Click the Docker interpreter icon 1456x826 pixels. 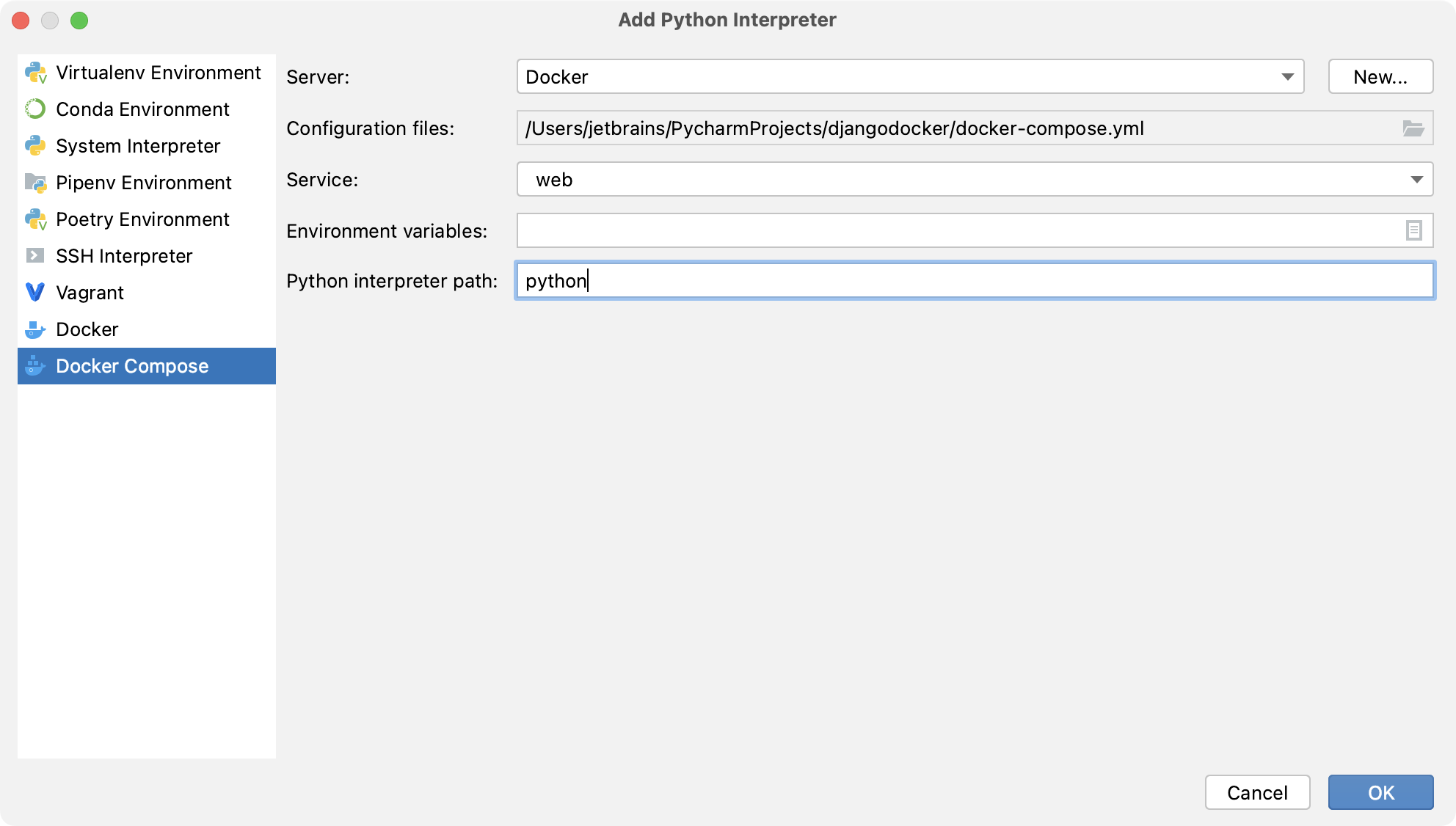36,328
